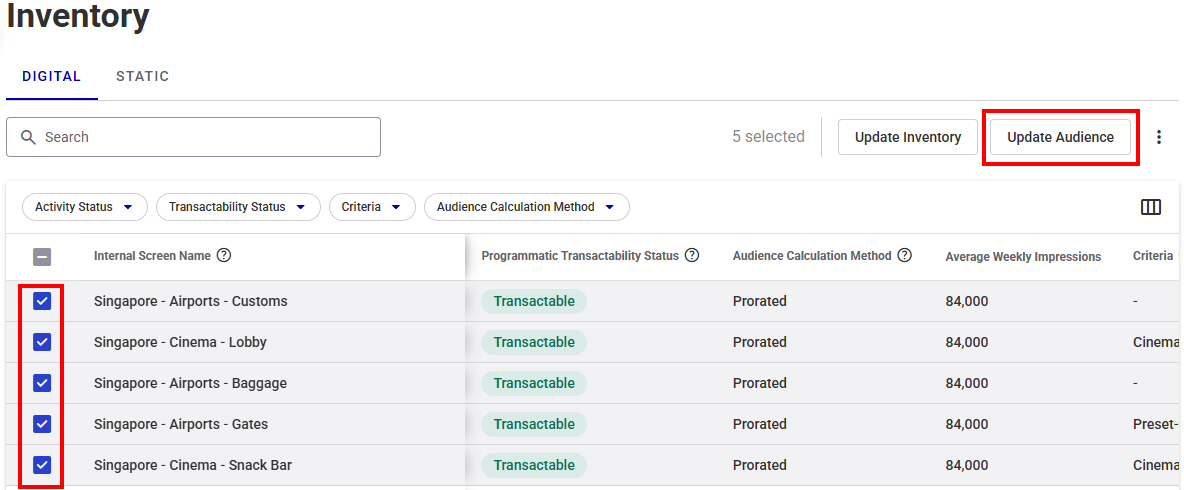Uncheck Singapore - Airports - Customs row

click(42, 301)
